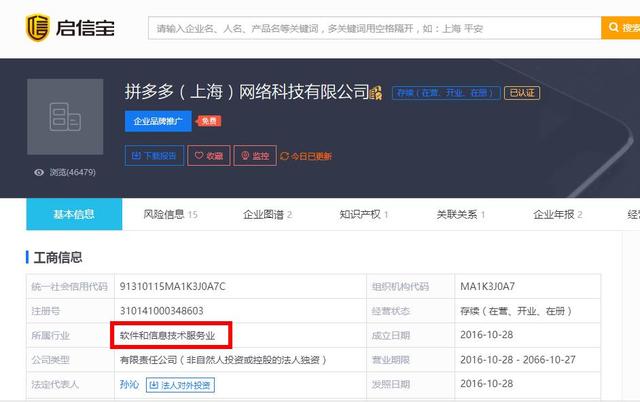Open the 知识产权 tab
This screenshot has height=402, width=640.
click(364, 214)
